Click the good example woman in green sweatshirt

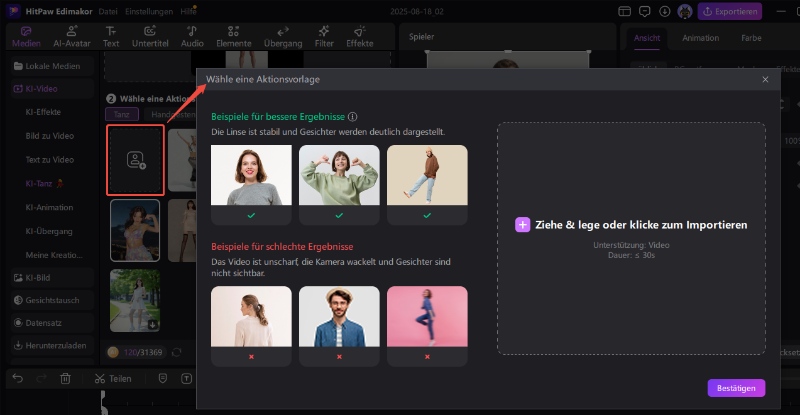(x=339, y=175)
